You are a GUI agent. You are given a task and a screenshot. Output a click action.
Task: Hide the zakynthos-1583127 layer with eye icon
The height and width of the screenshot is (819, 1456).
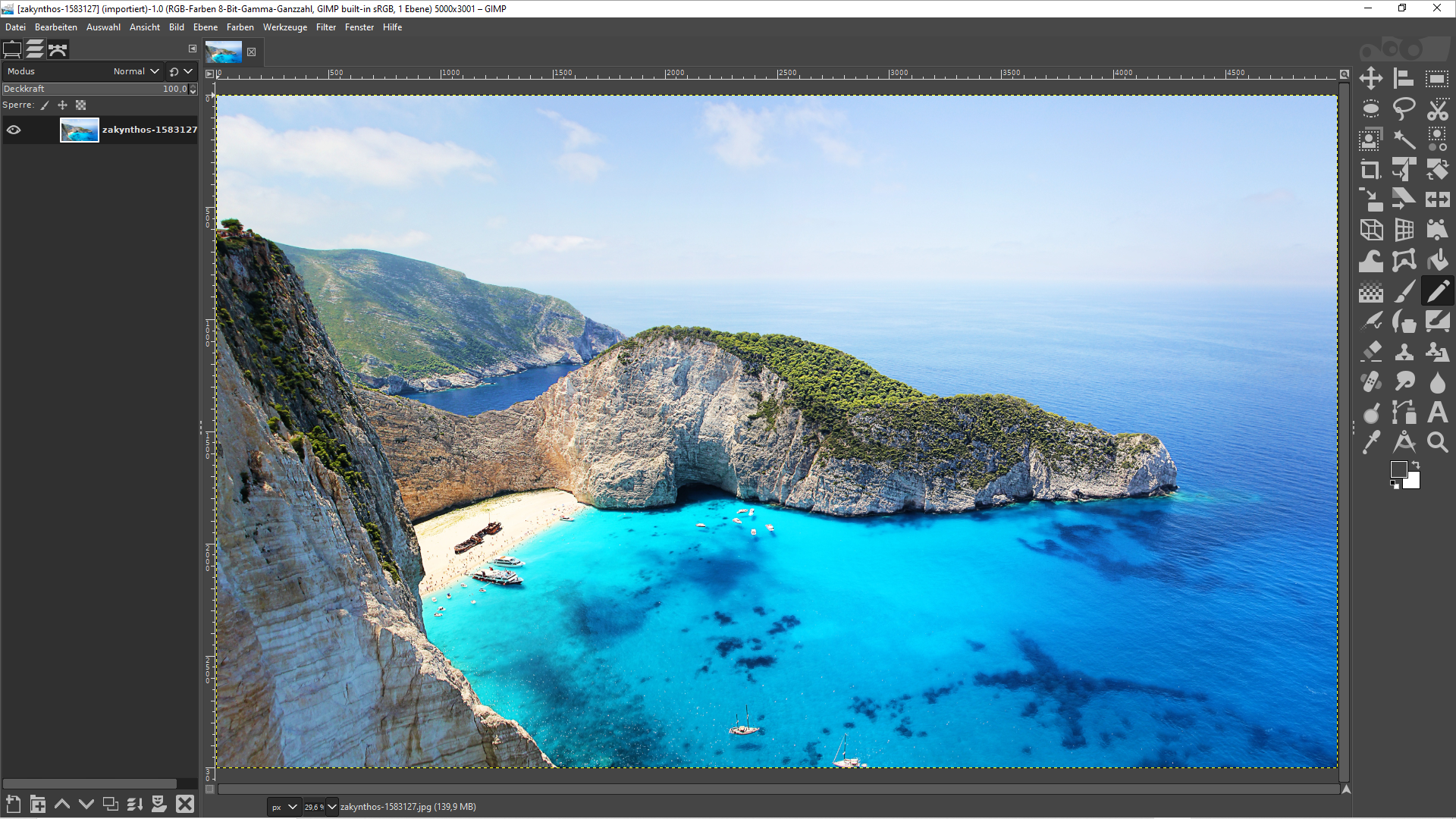coord(14,130)
